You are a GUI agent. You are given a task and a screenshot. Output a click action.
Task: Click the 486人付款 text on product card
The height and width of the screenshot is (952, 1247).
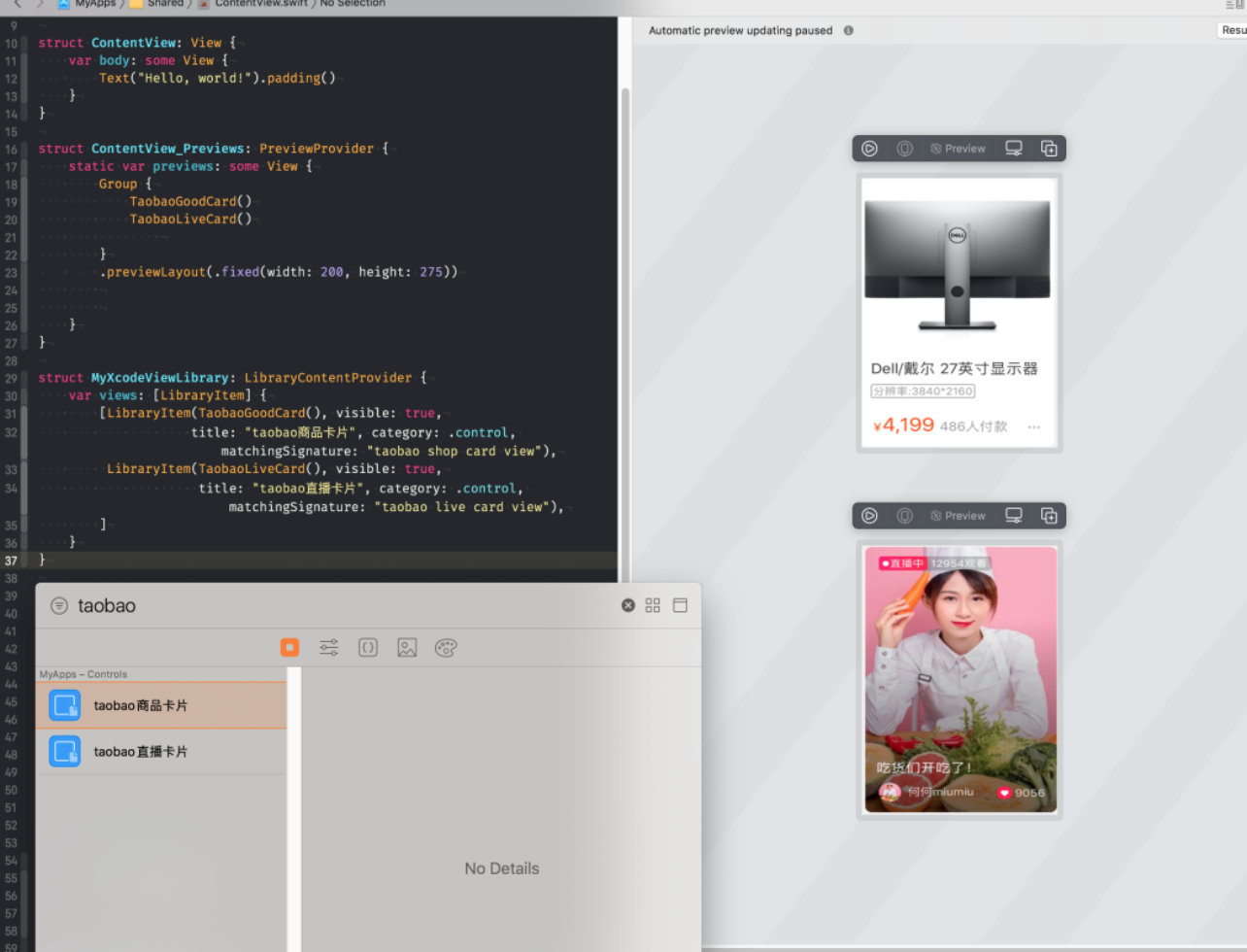(974, 426)
